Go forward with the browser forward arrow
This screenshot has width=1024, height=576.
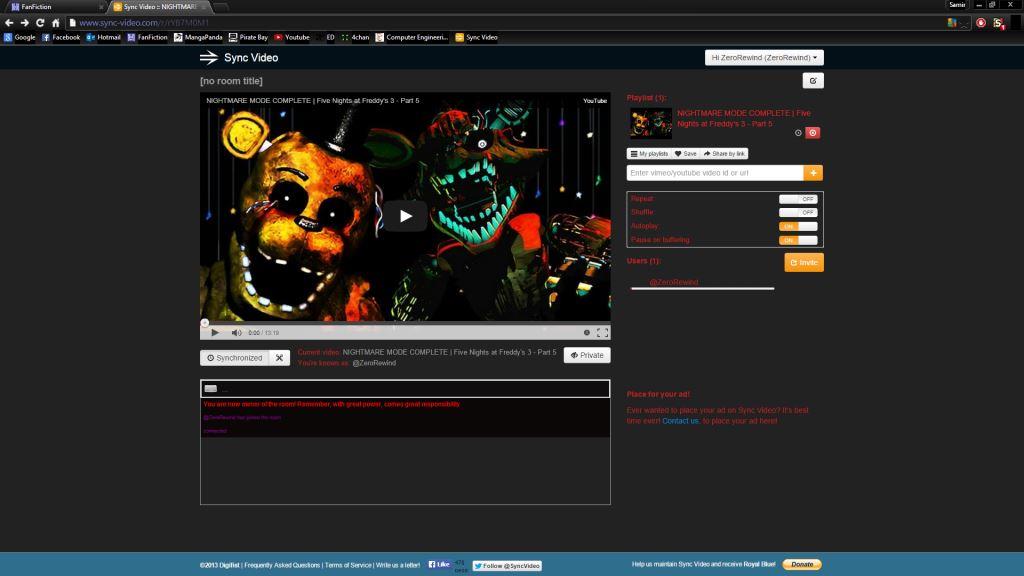click(25, 22)
